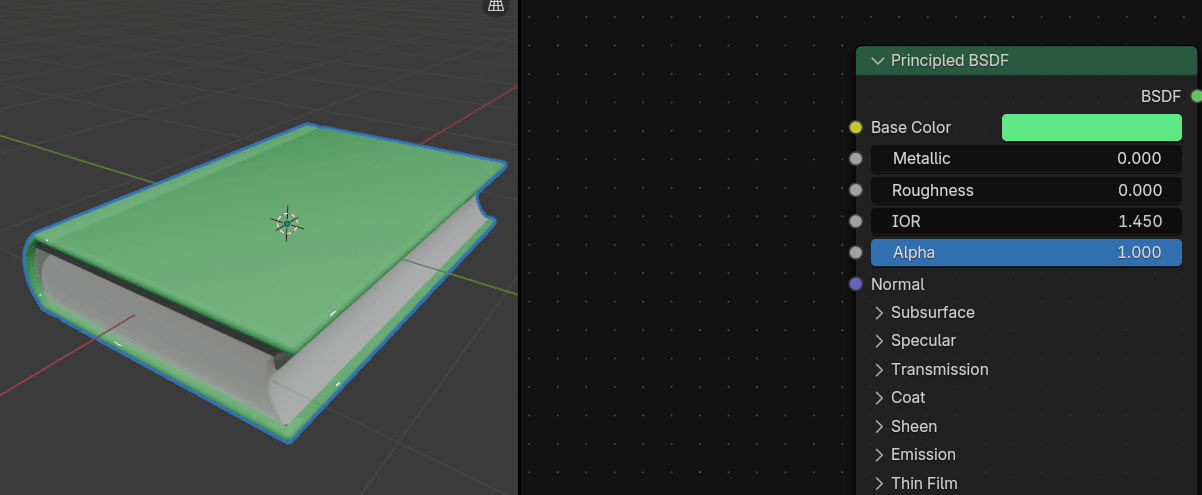This screenshot has width=1202, height=495.
Task: Show the Emission options
Action: click(x=880, y=455)
